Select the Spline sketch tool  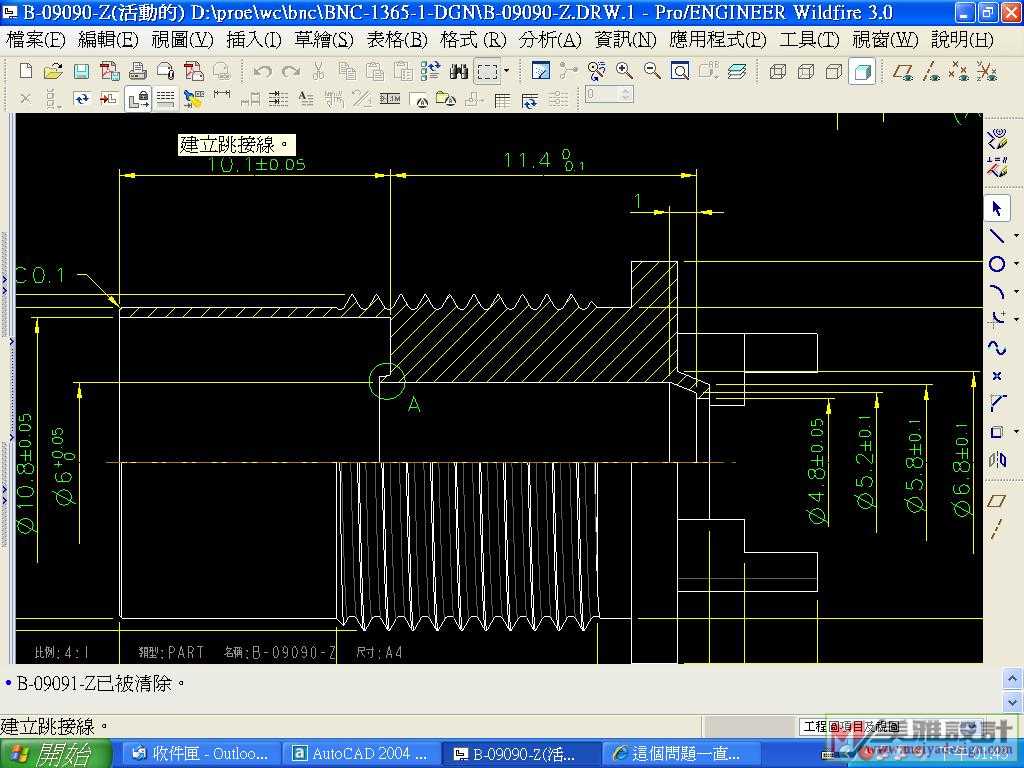pyautogui.click(x=997, y=347)
